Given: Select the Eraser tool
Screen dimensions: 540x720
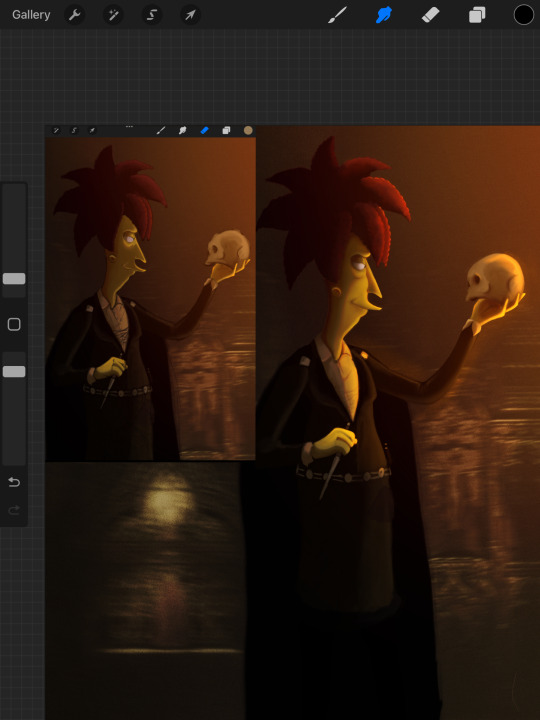Looking at the screenshot, I should pyautogui.click(x=431, y=15).
